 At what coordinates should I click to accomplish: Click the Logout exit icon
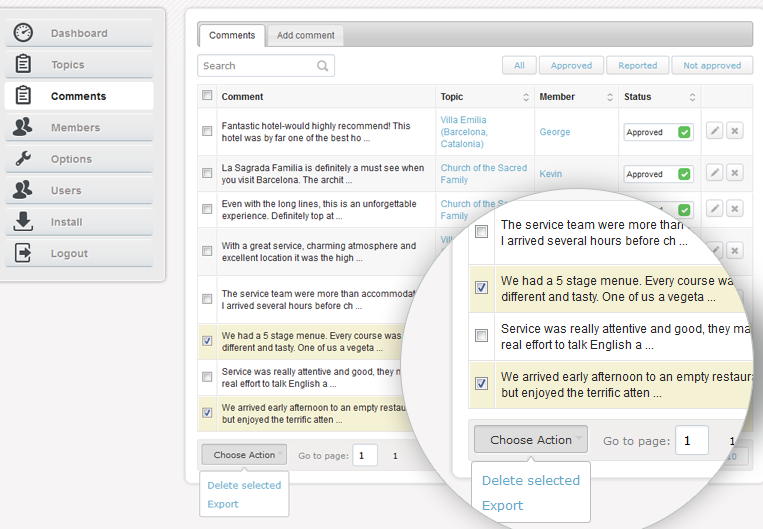[23, 253]
